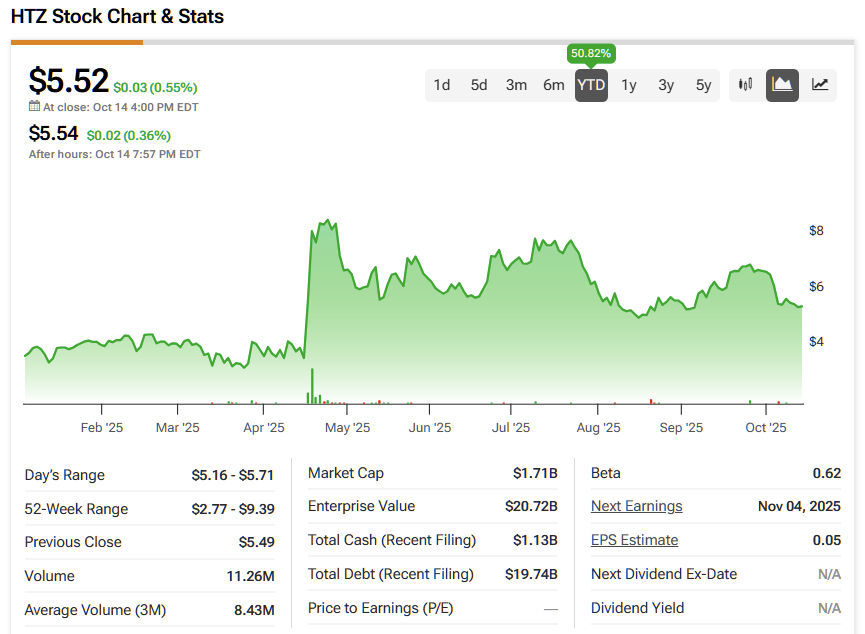Switch to line chart view

tap(820, 85)
